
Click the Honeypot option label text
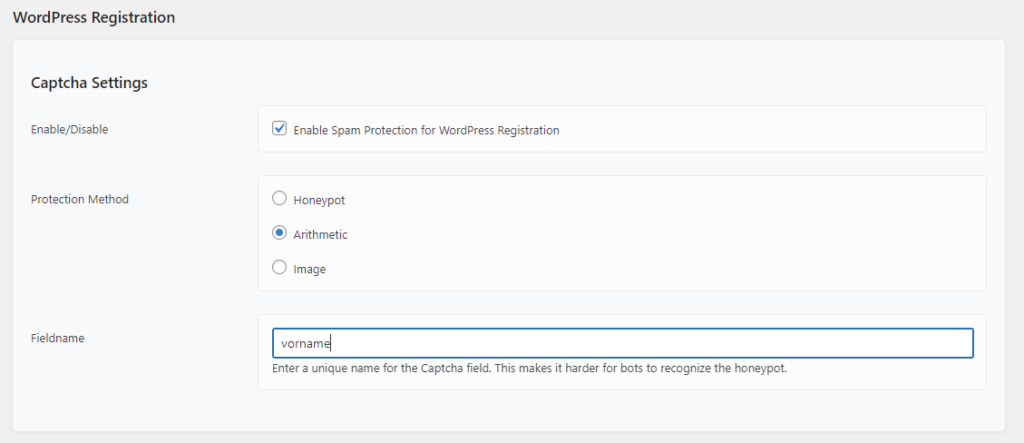pyautogui.click(x=319, y=201)
